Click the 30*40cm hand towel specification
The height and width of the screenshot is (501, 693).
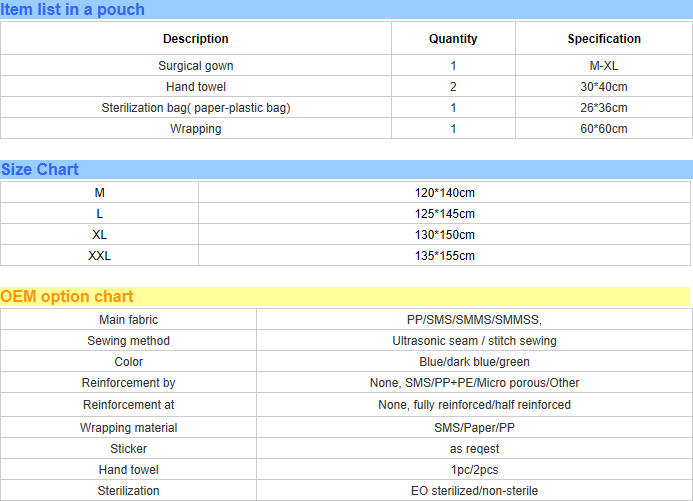point(604,87)
